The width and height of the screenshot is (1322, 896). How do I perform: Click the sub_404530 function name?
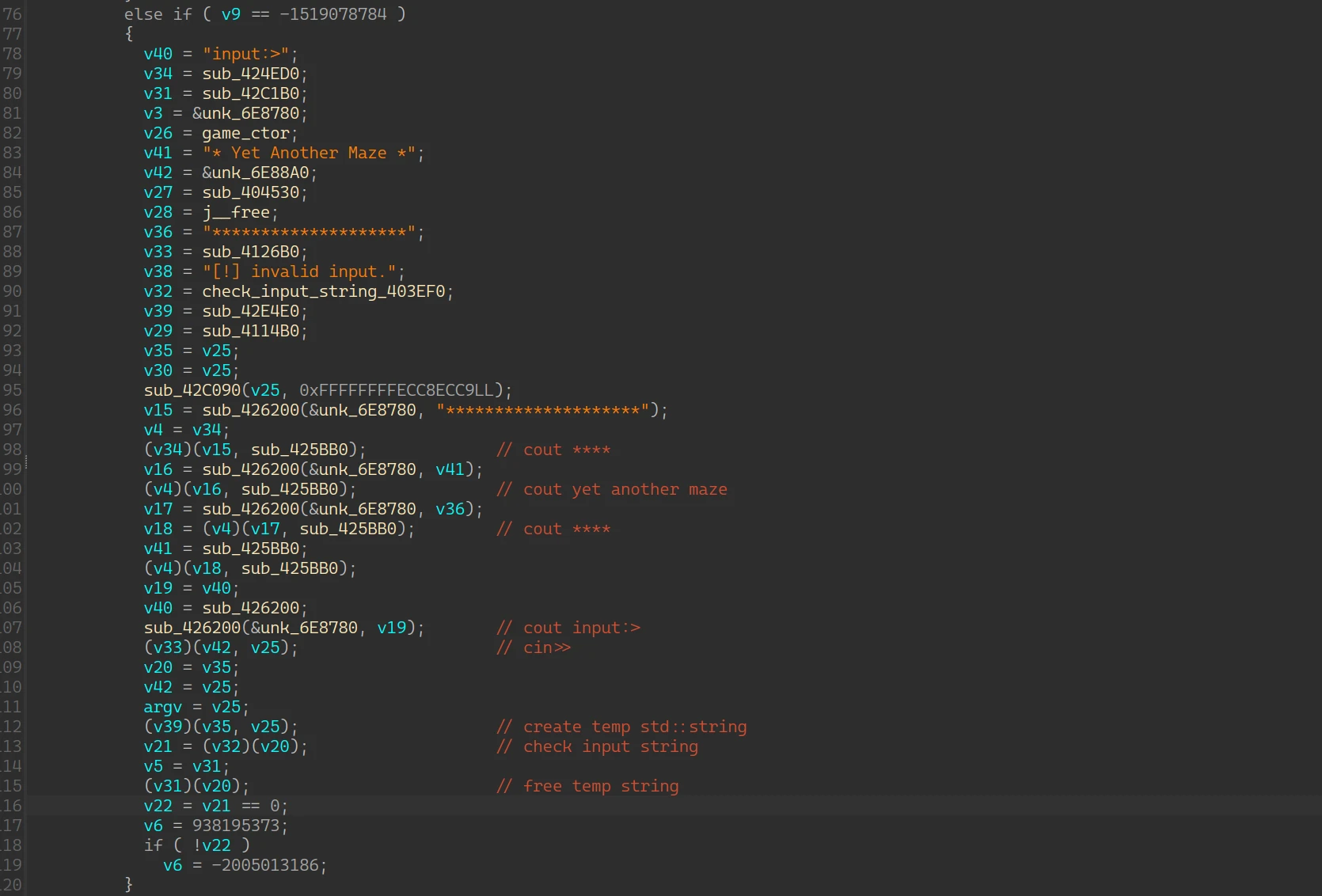coord(250,192)
